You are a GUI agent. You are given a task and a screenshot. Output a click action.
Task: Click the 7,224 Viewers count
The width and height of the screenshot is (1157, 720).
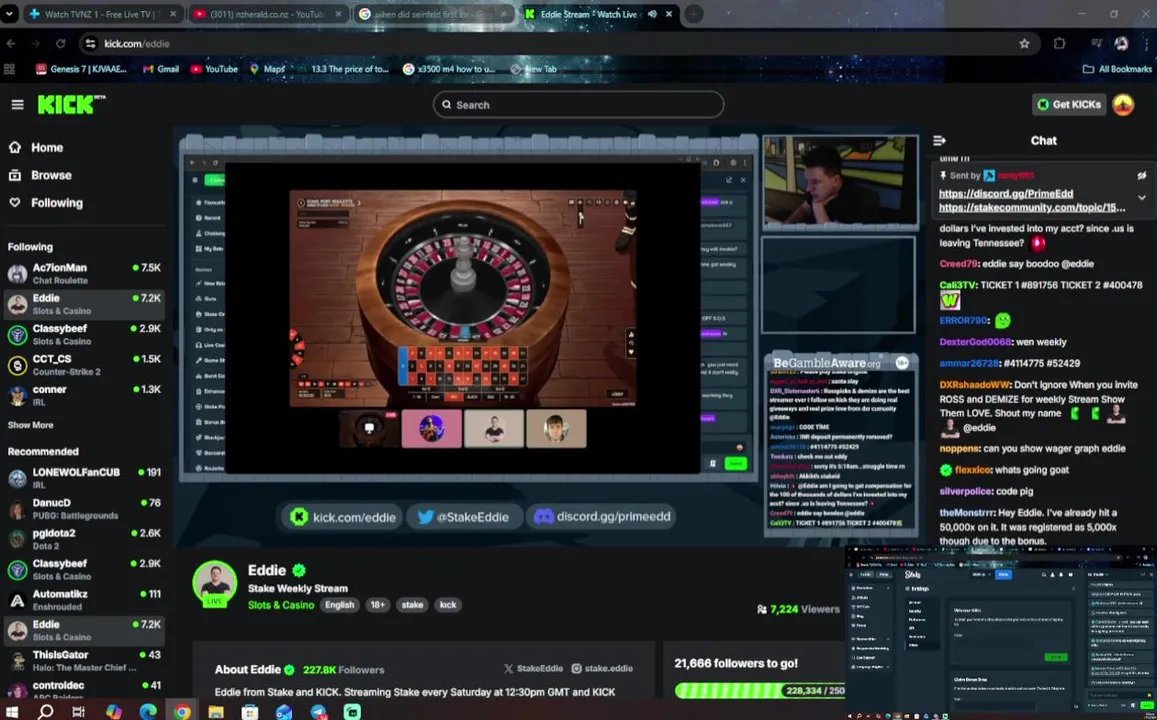click(798, 609)
